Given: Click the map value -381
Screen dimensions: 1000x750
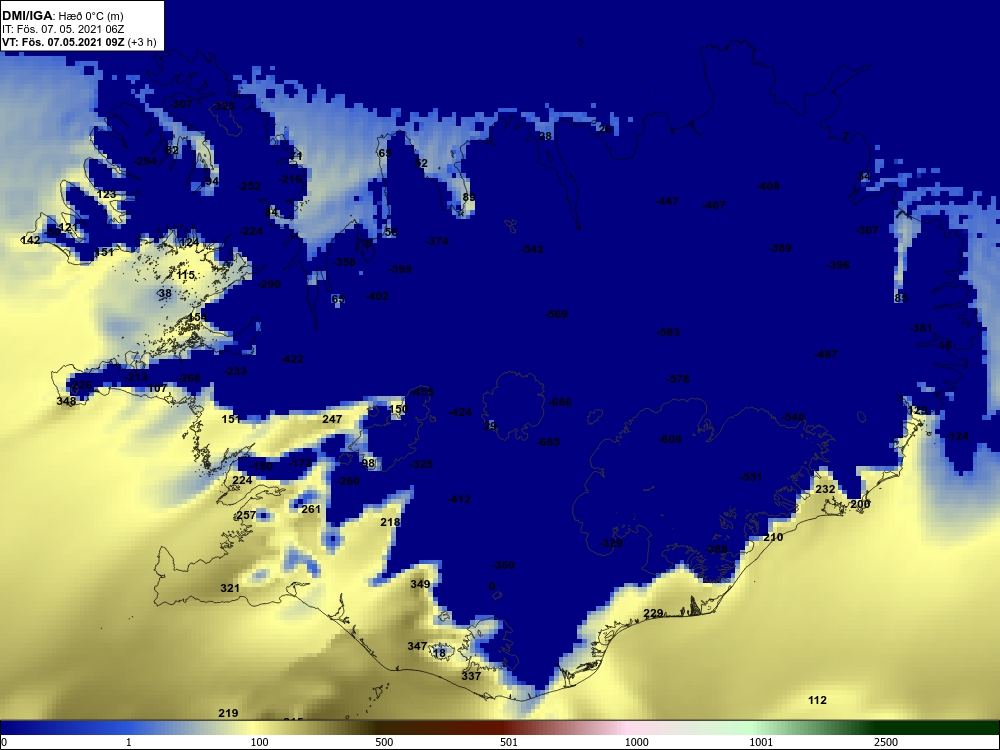Looking at the screenshot, I should [x=921, y=328].
